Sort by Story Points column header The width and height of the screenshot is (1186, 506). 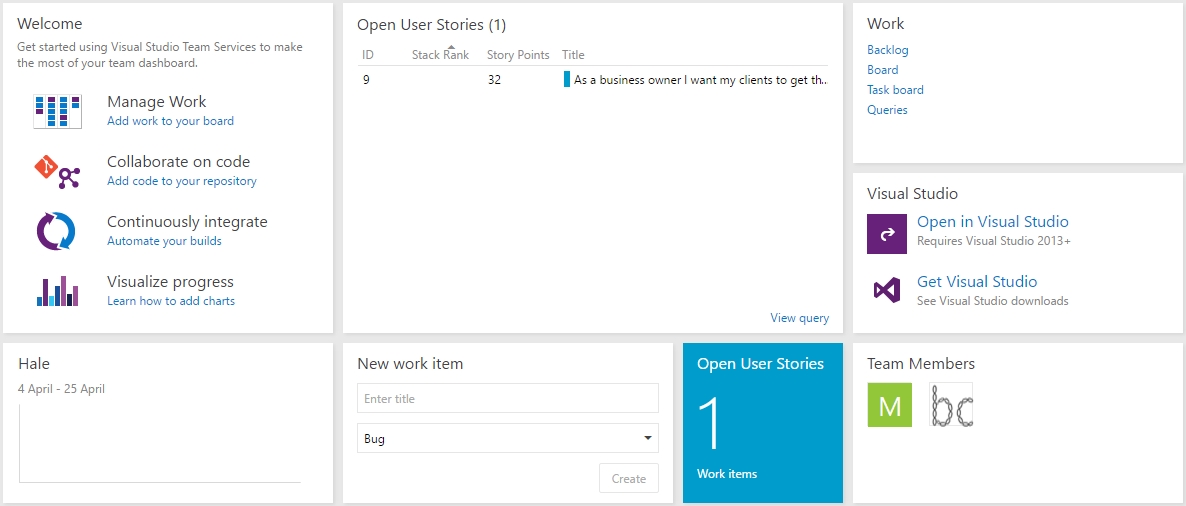[x=518, y=54]
